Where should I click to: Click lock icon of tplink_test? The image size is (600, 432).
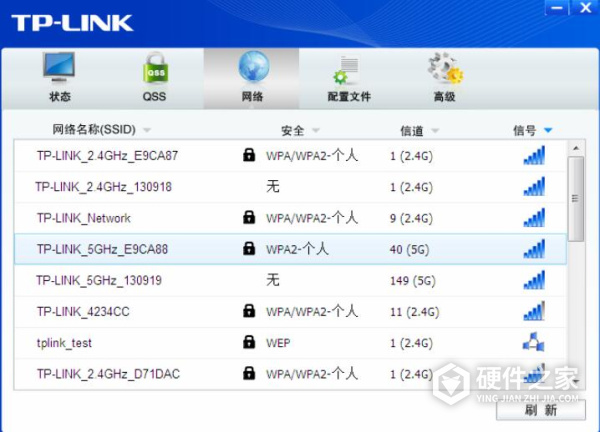coord(249,342)
